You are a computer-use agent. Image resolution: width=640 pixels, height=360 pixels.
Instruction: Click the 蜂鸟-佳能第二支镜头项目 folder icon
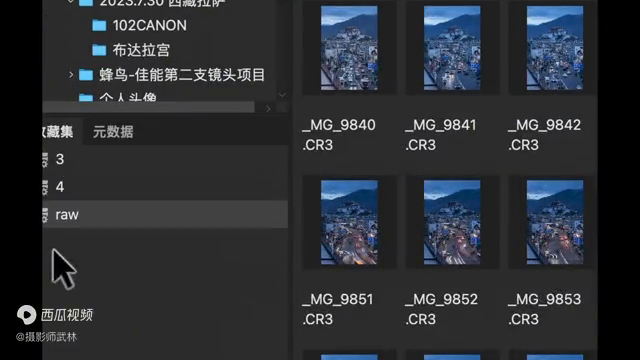(x=86, y=75)
